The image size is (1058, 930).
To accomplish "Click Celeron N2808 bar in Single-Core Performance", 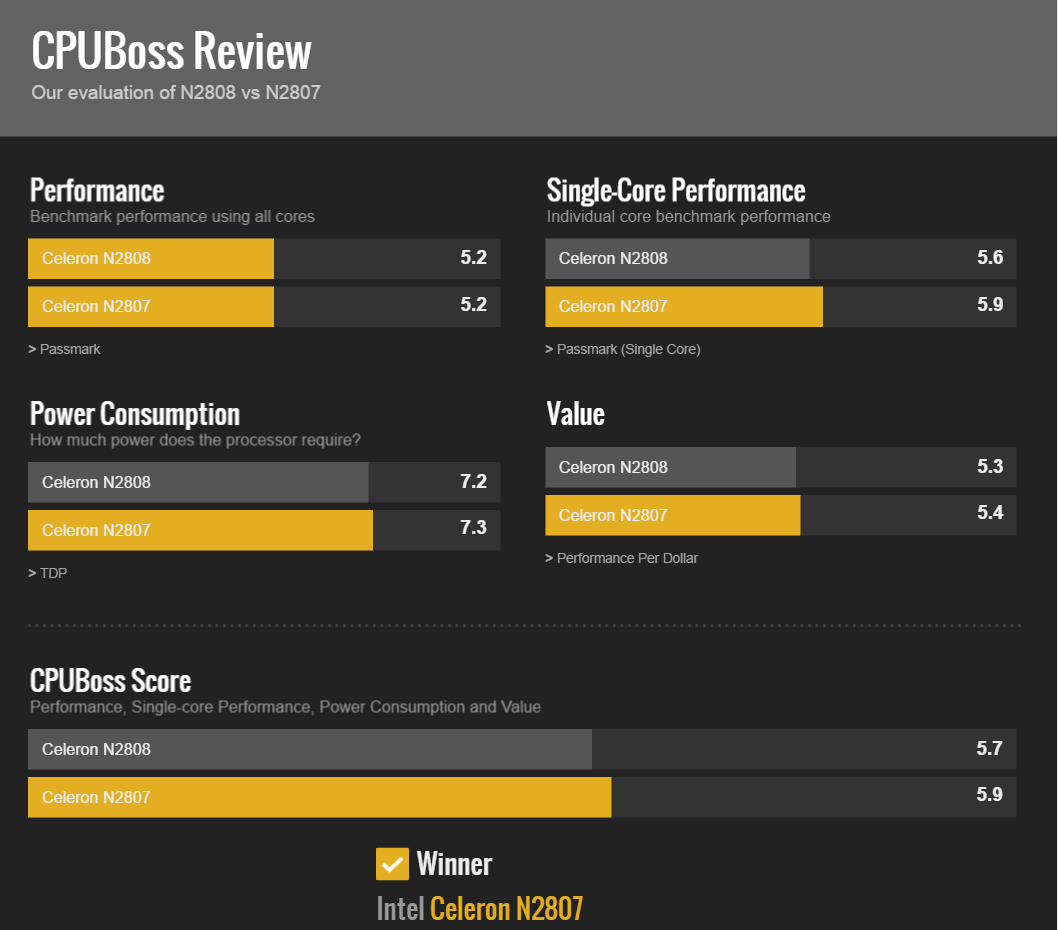I will (781, 258).
